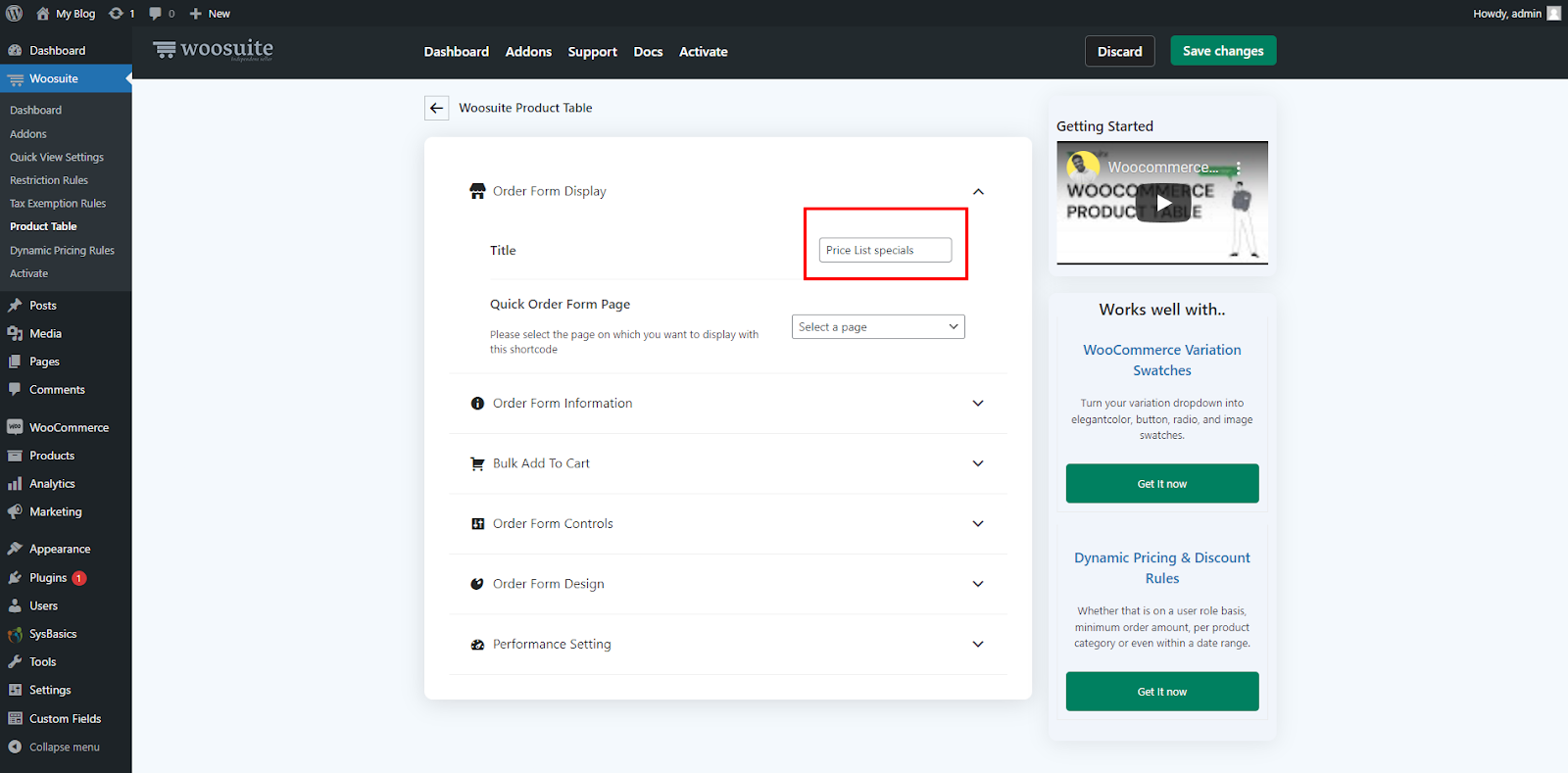The height and width of the screenshot is (773, 1568).
Task: Click the gauge icon beside Performance Setting
Action: [x=477, y=645]
